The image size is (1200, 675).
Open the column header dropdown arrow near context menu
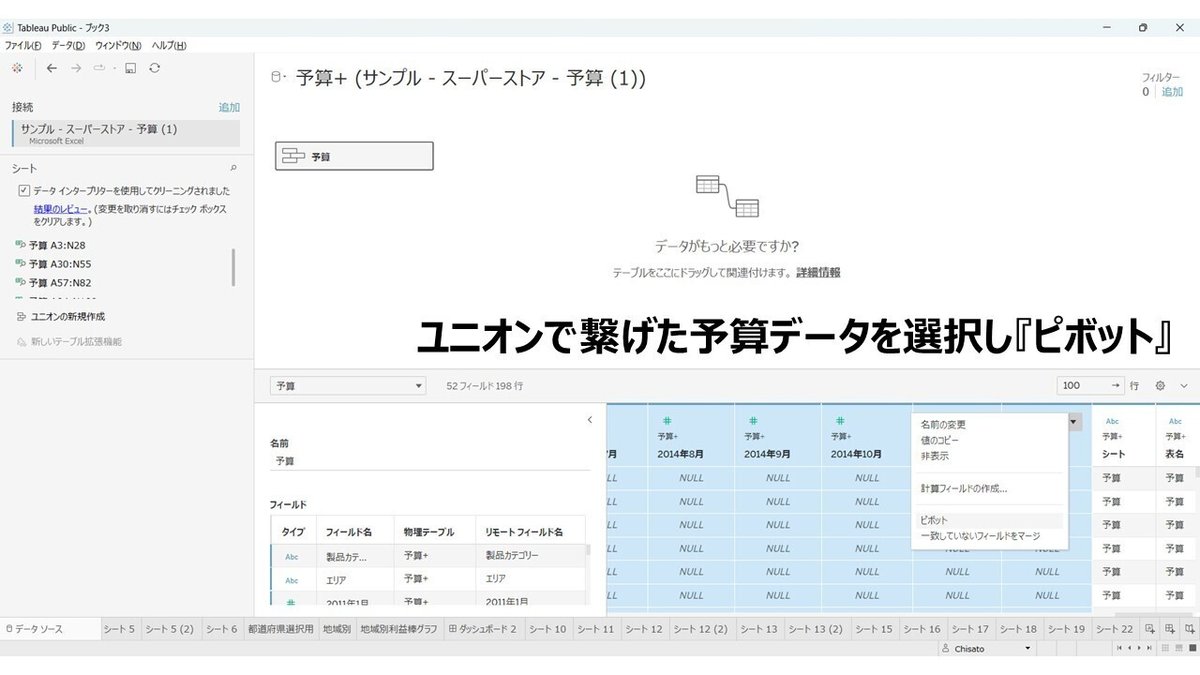(1074, 422)
